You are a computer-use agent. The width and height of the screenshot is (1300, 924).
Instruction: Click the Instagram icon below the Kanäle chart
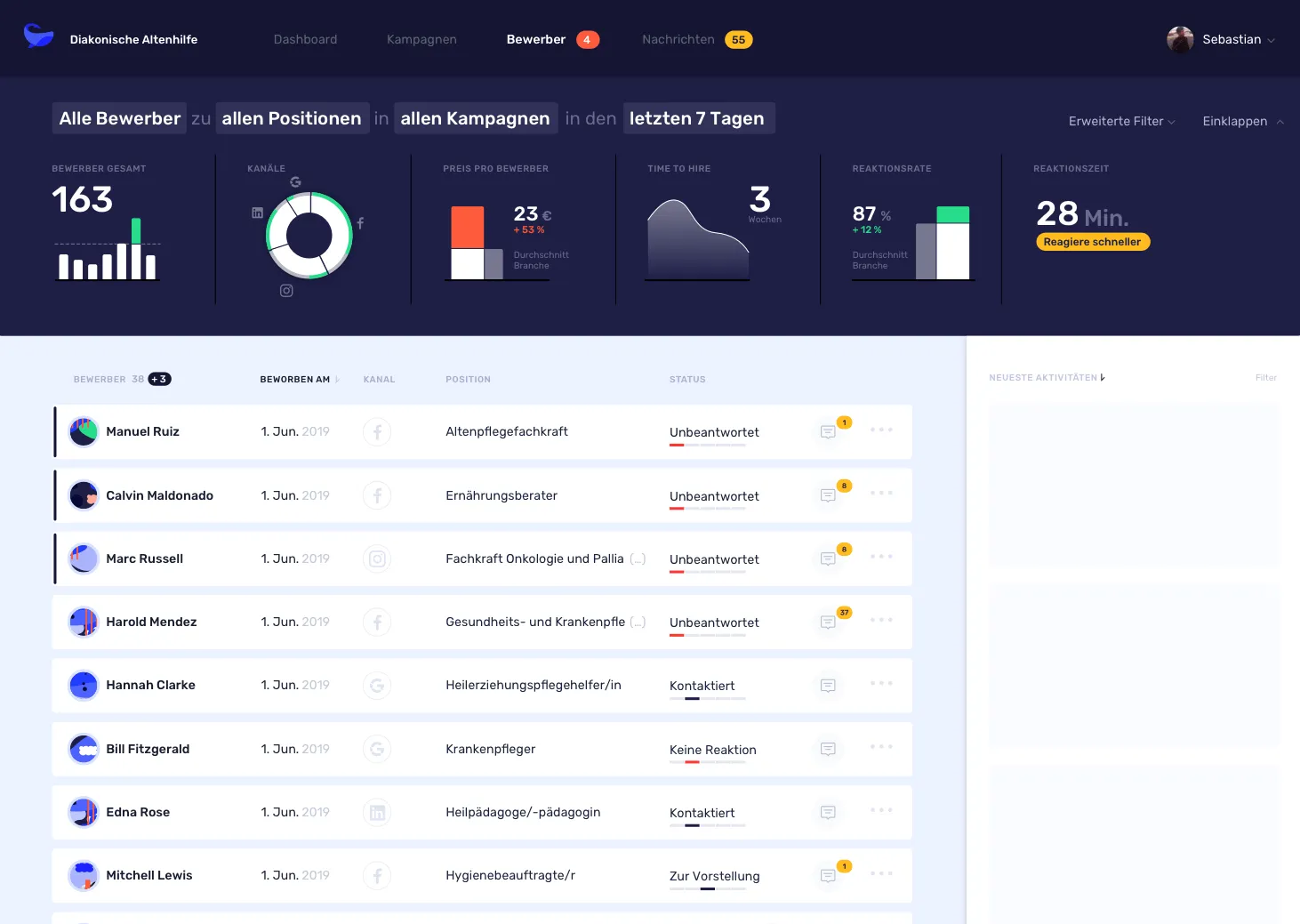tap(286, 291)
